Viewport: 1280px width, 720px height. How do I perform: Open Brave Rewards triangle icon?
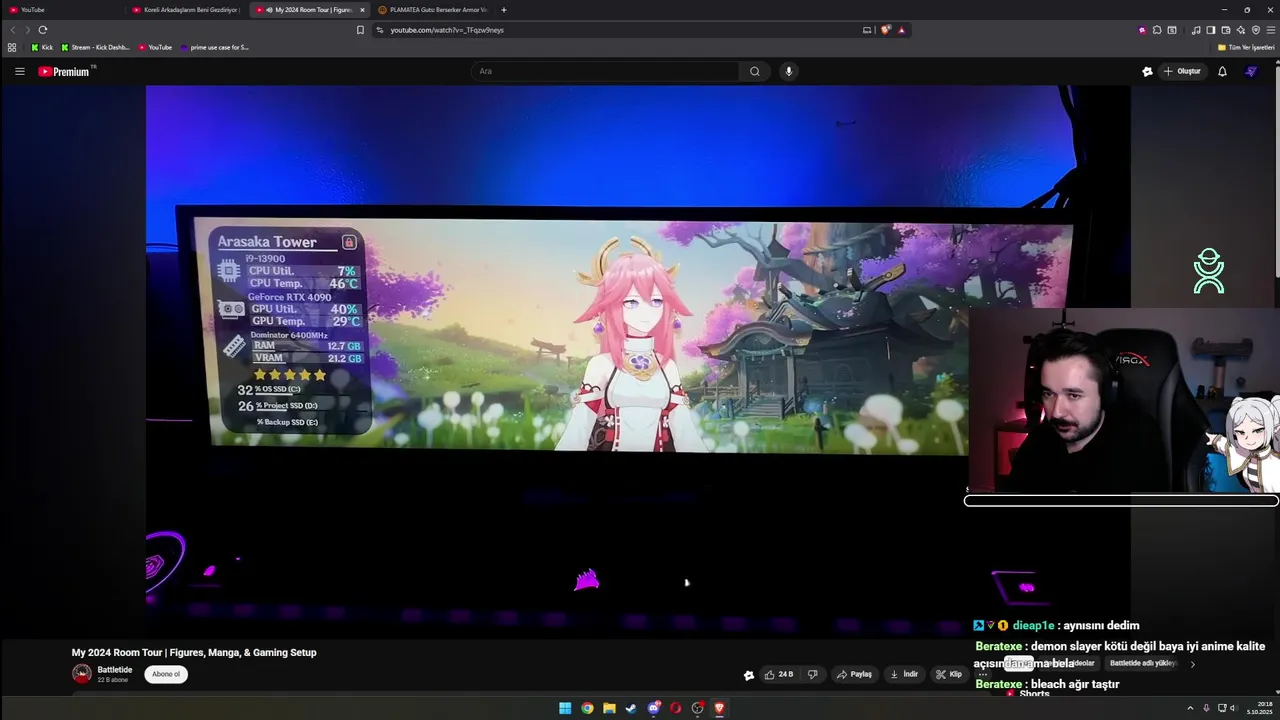coord(901,30)
